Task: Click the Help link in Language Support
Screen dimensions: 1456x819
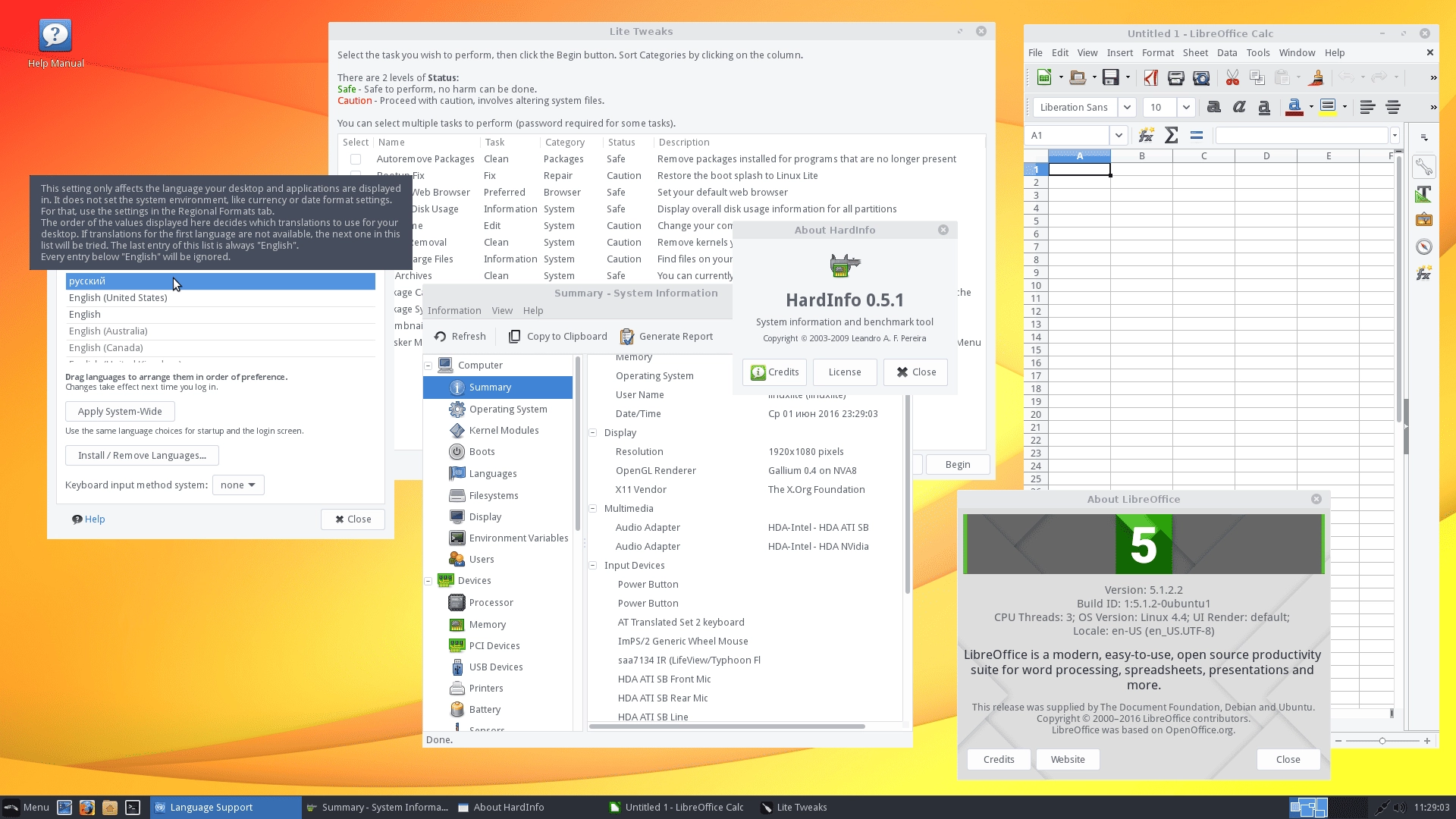Action: (x=89, y=519)
